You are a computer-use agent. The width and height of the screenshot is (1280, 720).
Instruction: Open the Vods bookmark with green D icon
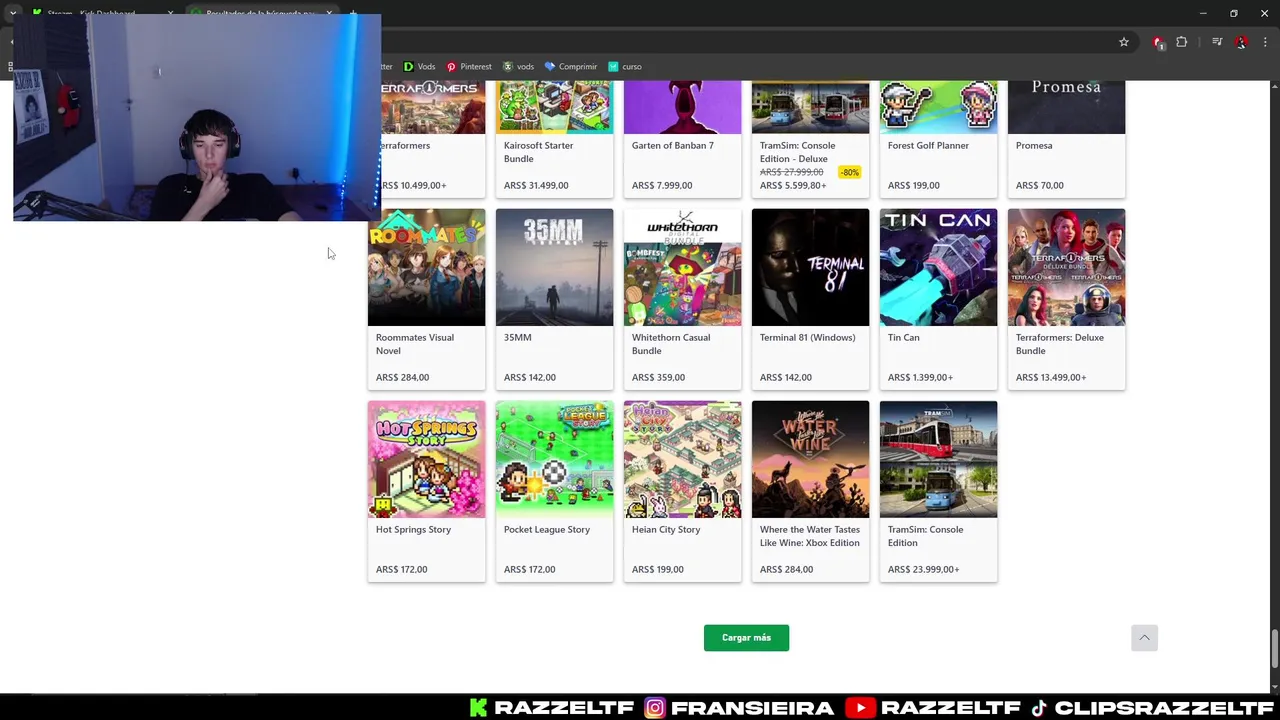click(x=419, y=67)
